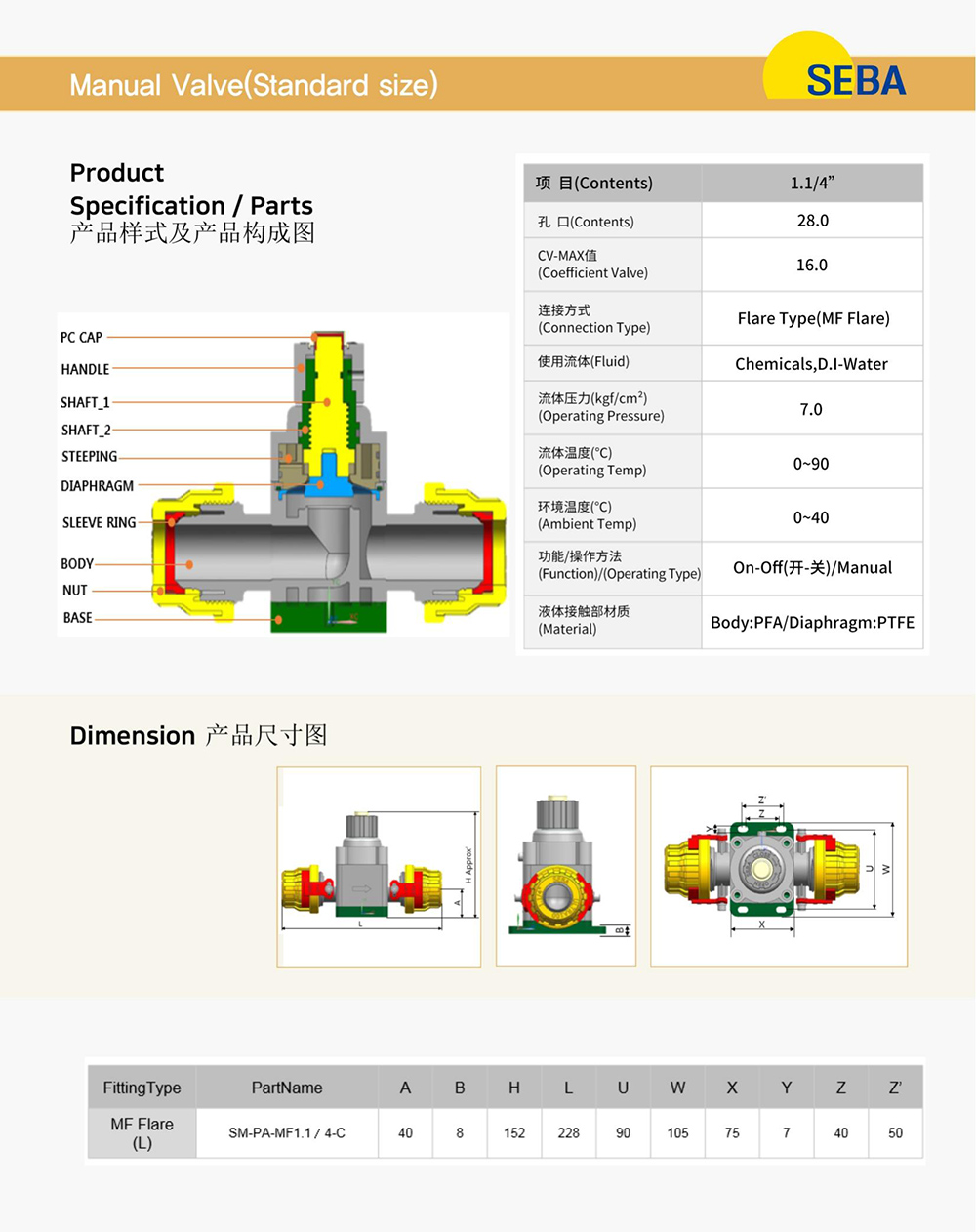
Task: Select the PartName column header
Action: [x=287, y=1088]
